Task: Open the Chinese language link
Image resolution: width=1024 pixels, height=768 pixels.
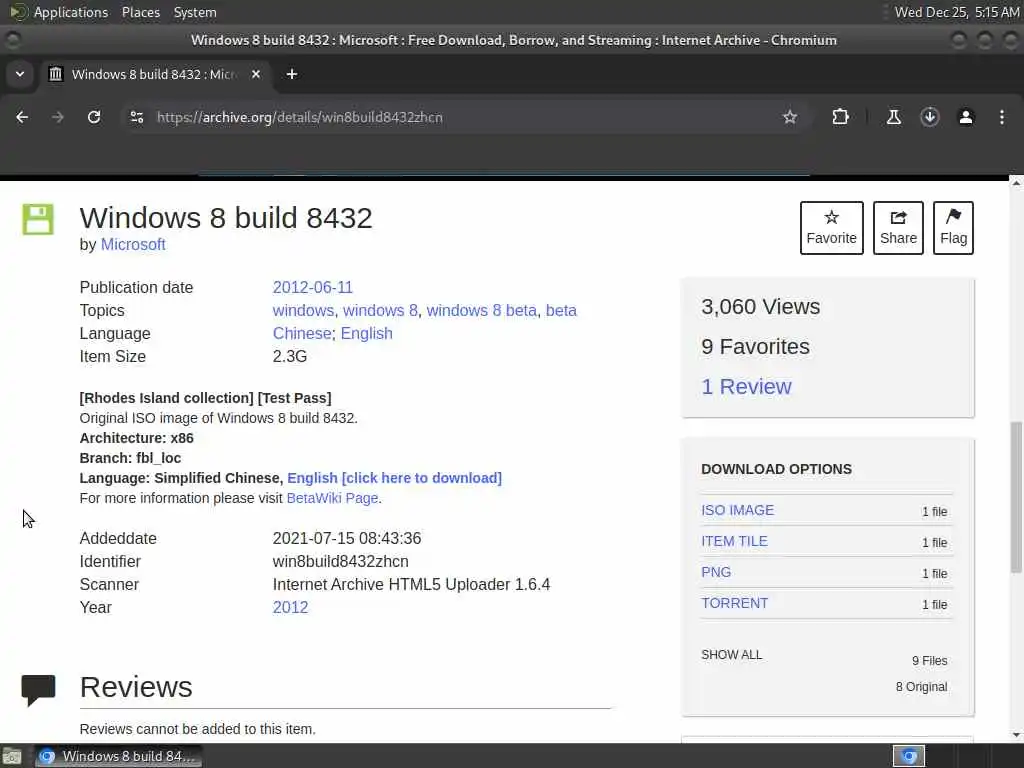Action: [x=302, y=333]
